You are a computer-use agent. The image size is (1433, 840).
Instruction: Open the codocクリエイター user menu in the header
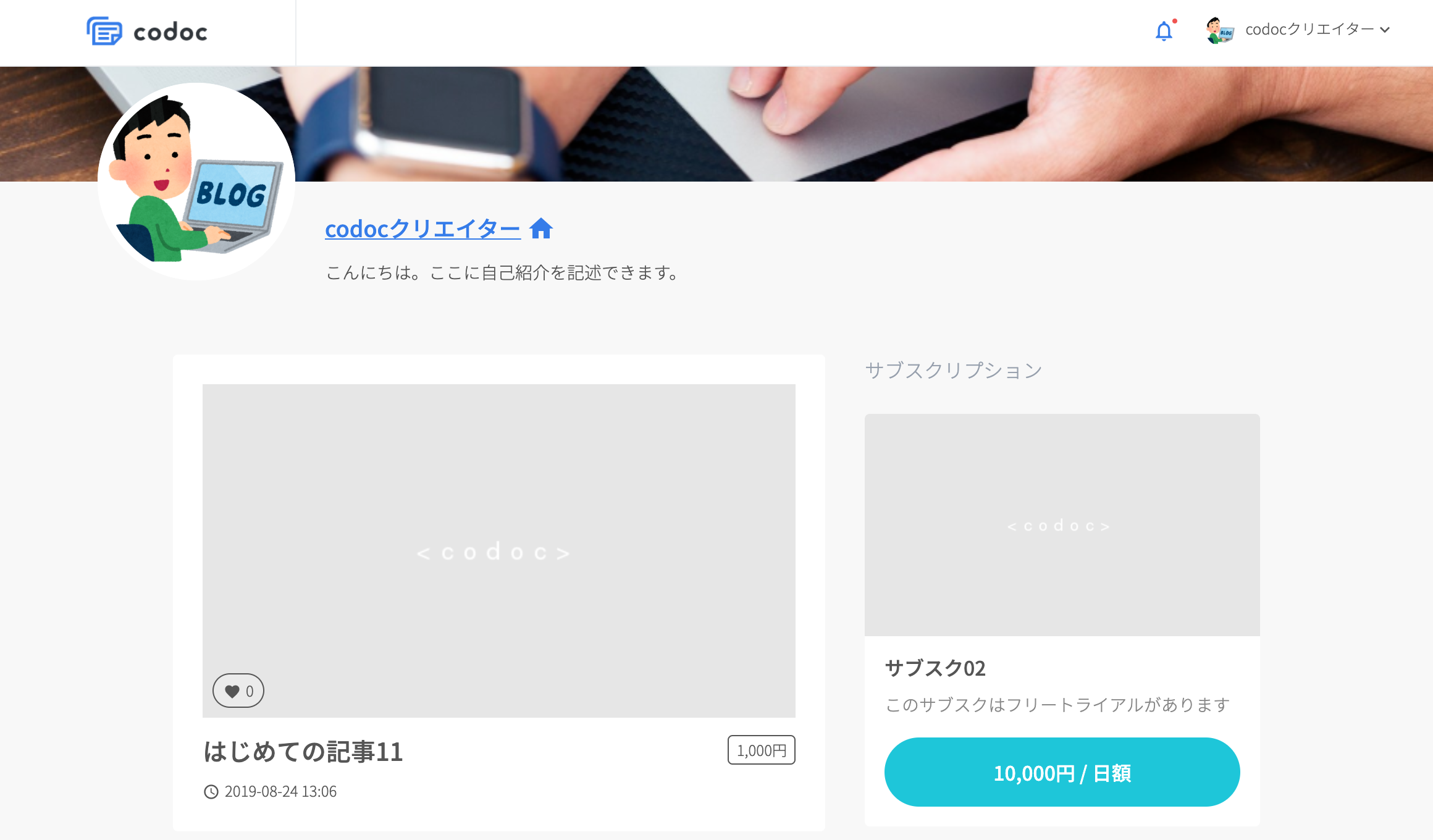tap(1309, 30)
